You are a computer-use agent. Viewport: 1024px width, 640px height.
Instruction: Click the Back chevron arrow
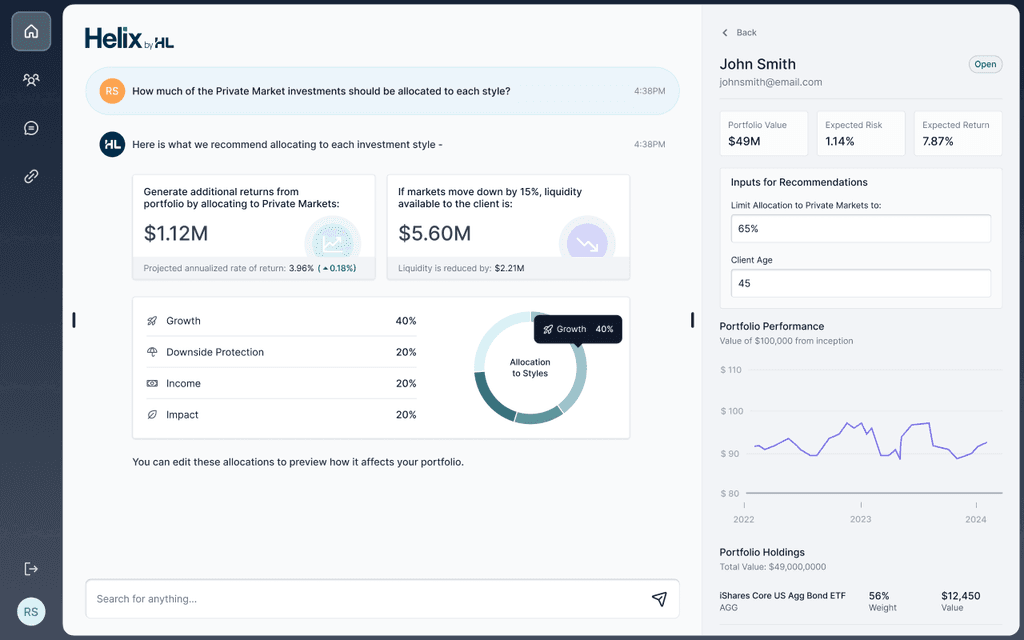[x=724, y=33]
